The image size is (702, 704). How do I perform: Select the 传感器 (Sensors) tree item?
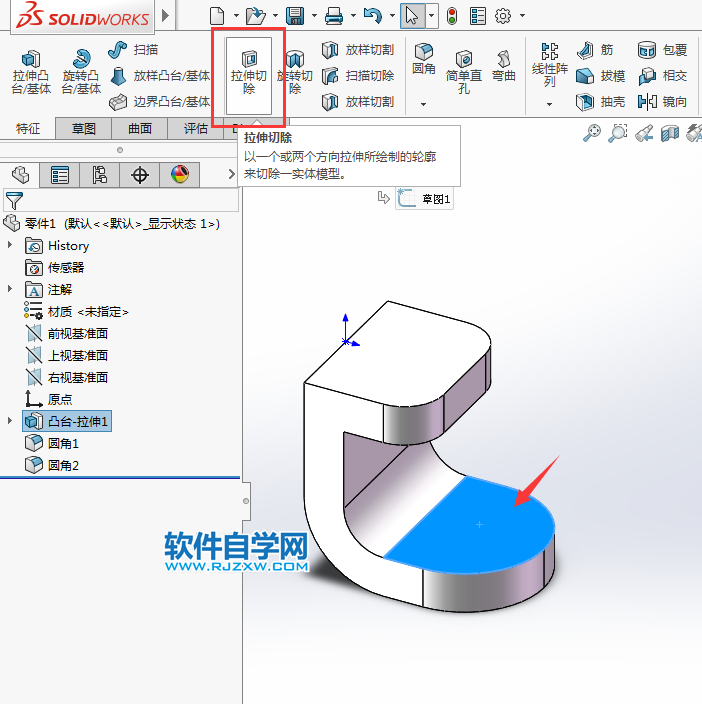pyautogui.click(x=55, y=268)
